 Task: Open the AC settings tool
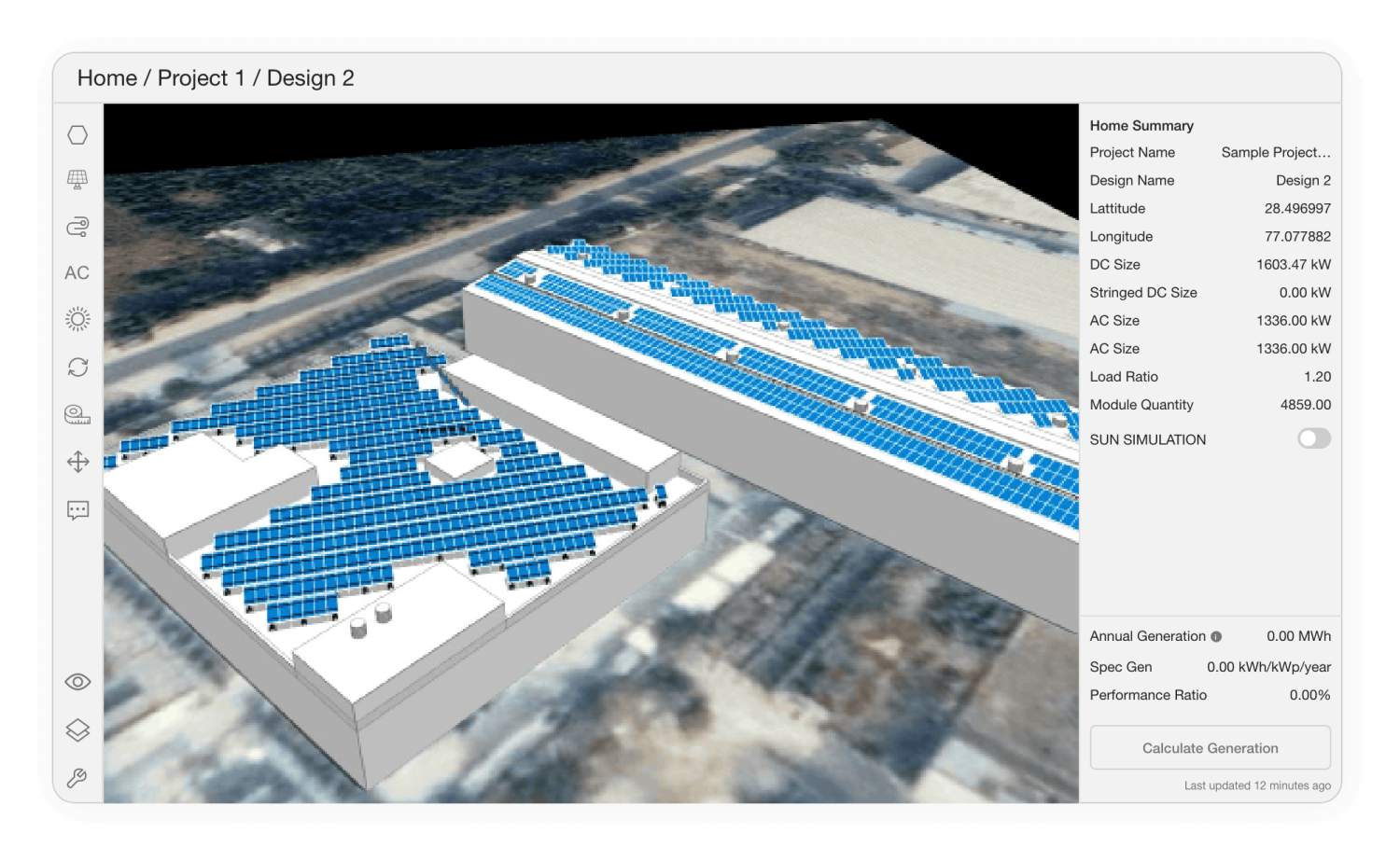[77, 273]
